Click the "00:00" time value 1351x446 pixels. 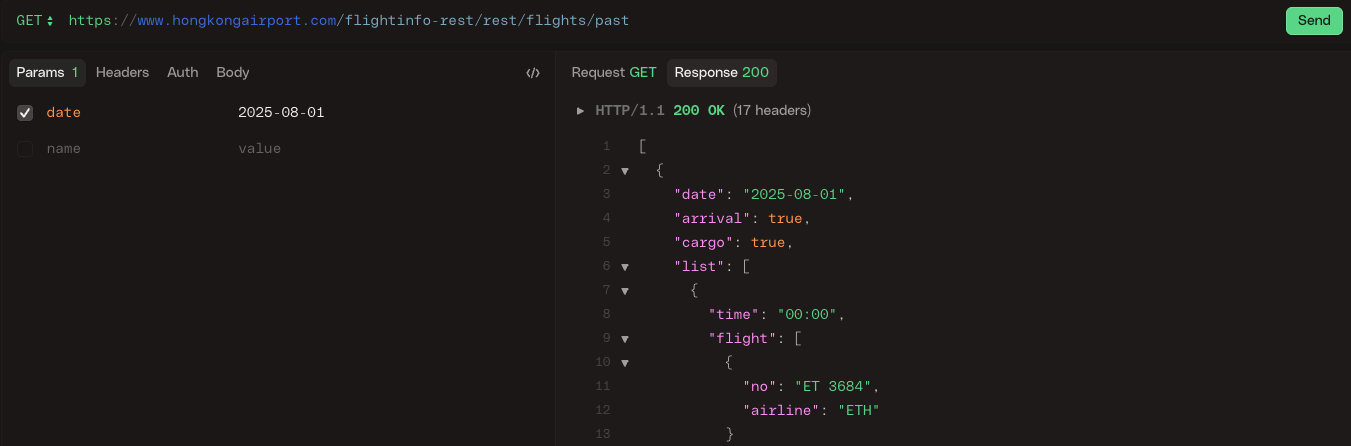pos(807,315)
